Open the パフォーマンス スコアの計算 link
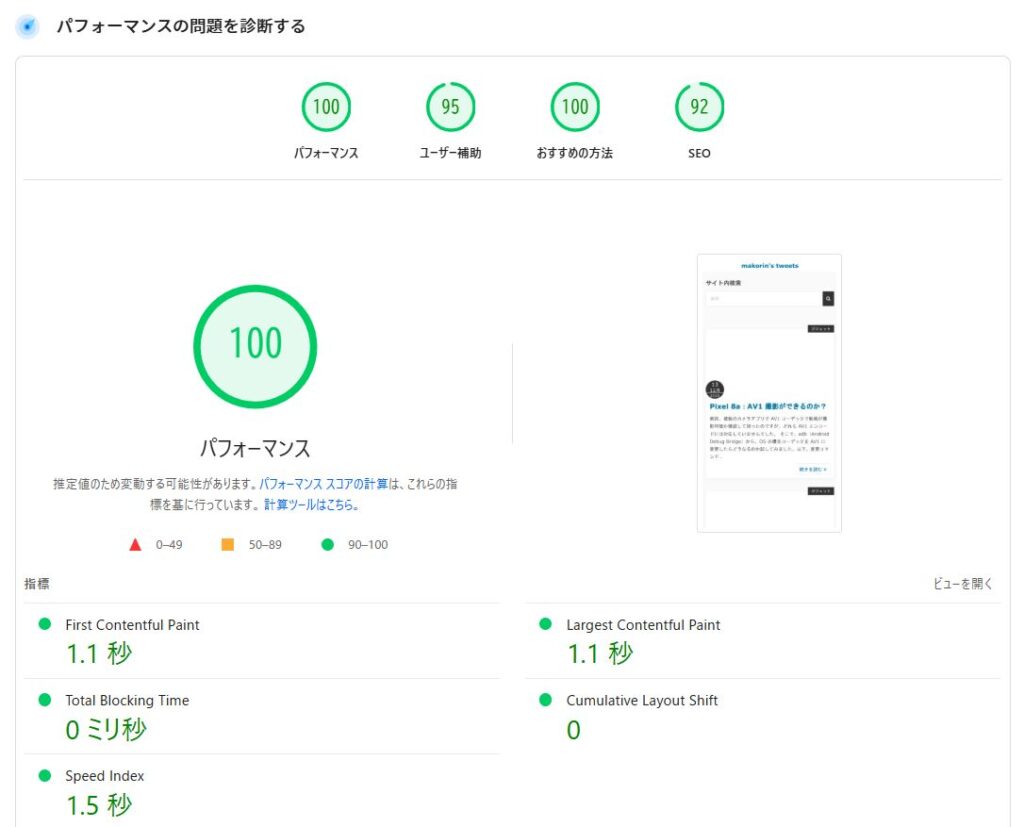This screenshot has height=827, width=1024. [x=323, y=484]
